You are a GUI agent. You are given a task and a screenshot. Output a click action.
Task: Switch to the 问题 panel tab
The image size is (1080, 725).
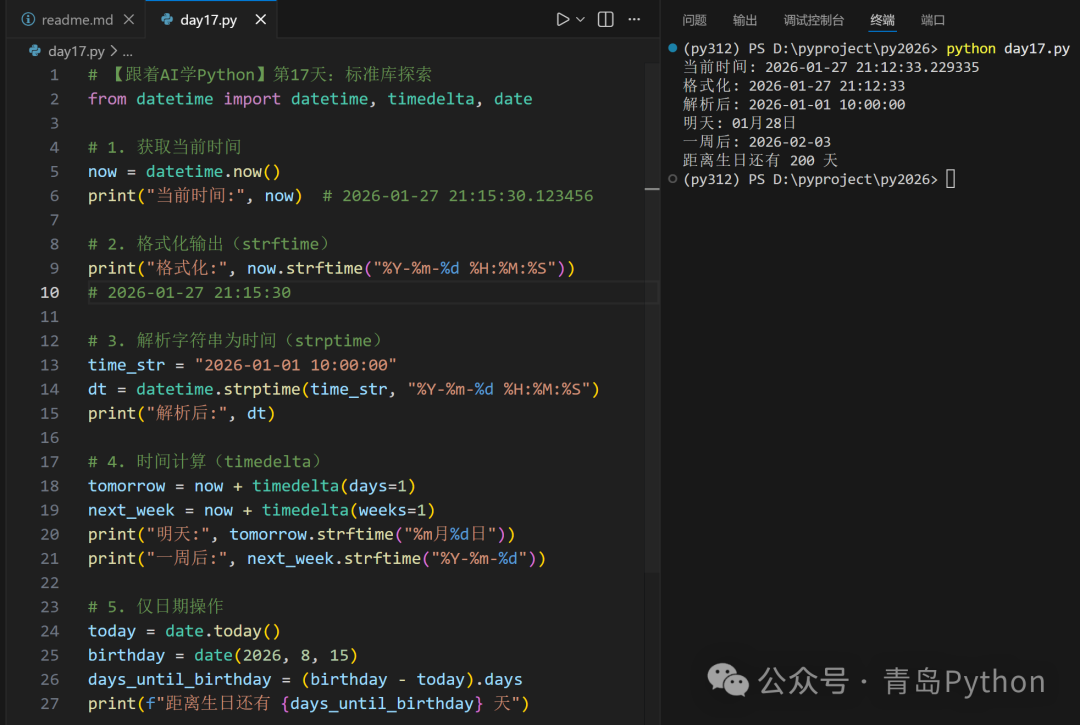click(x=694, y=19)
